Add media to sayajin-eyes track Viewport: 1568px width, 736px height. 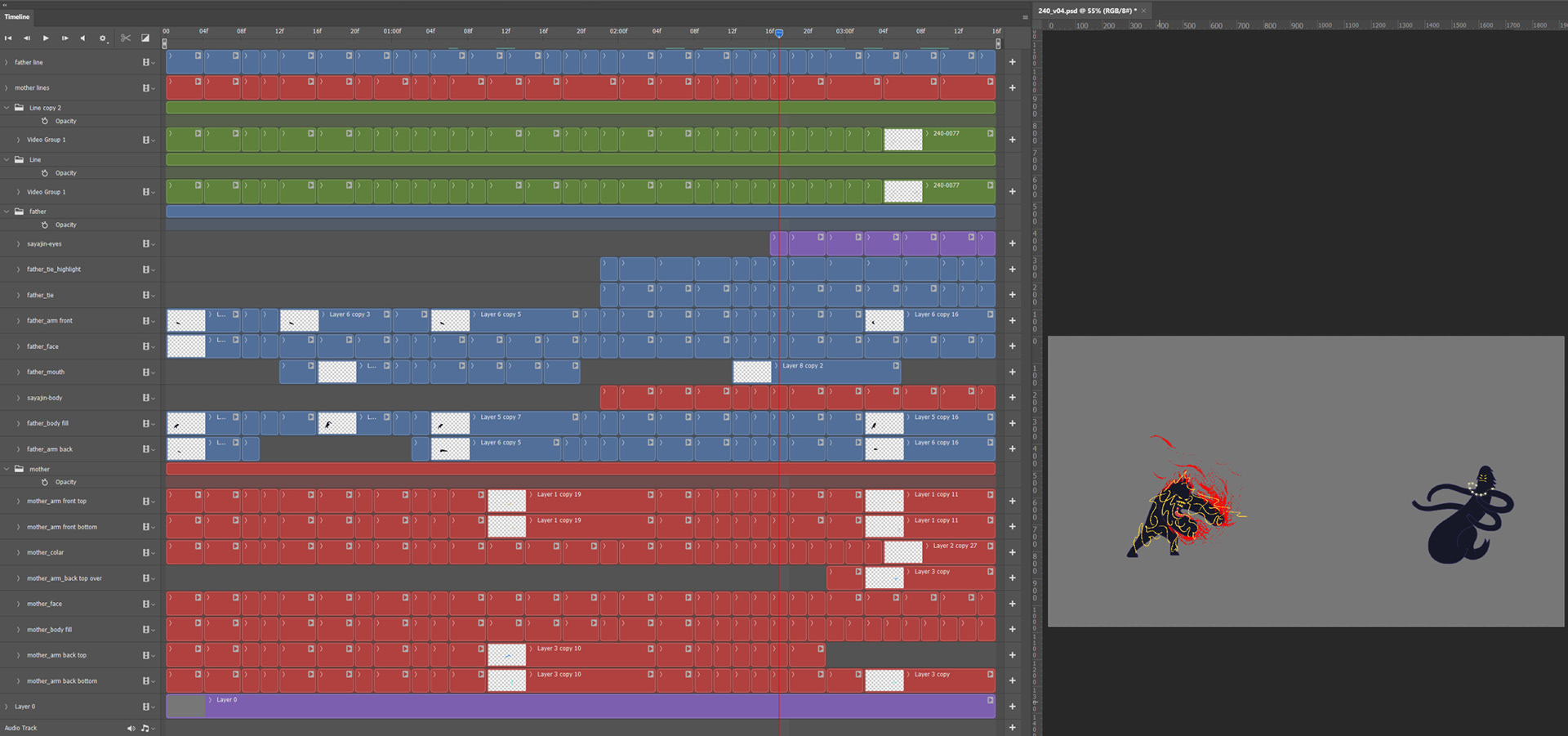[x=1012, y=243]
